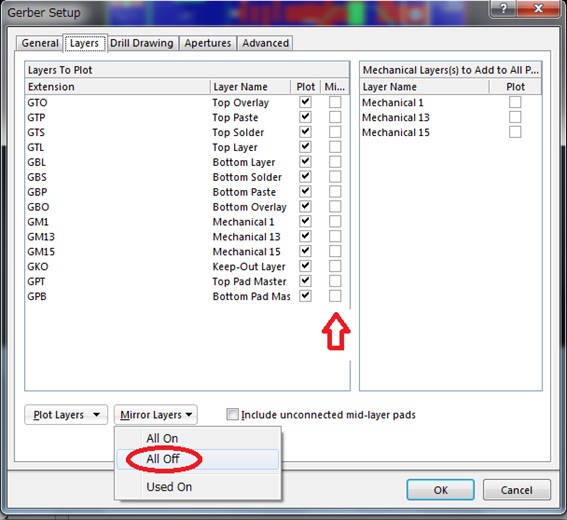Click Plot header in Mechanical Layers panel
Screen dimensions: 567x520
click(515, 87)
